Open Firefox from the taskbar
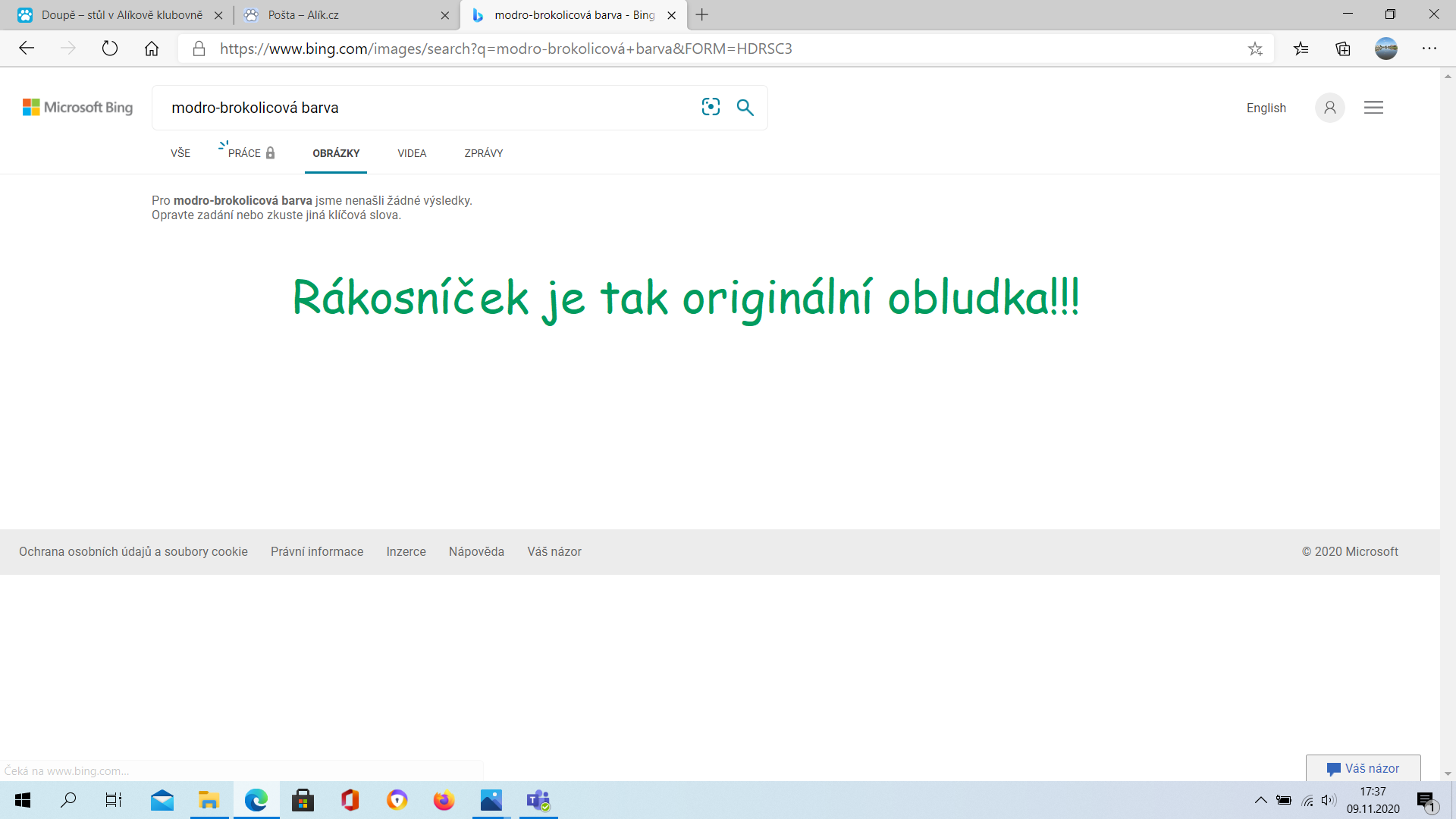This screenshot has width=1456, height=819. (x=444, y=800)
